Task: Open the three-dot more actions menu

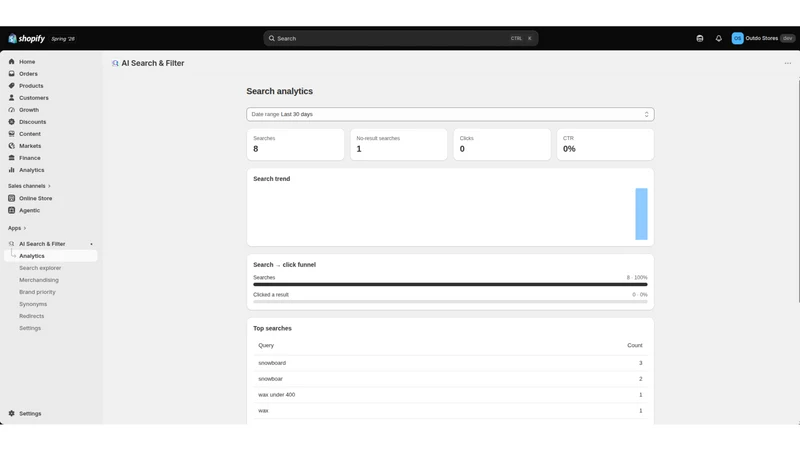Action: 788,63
